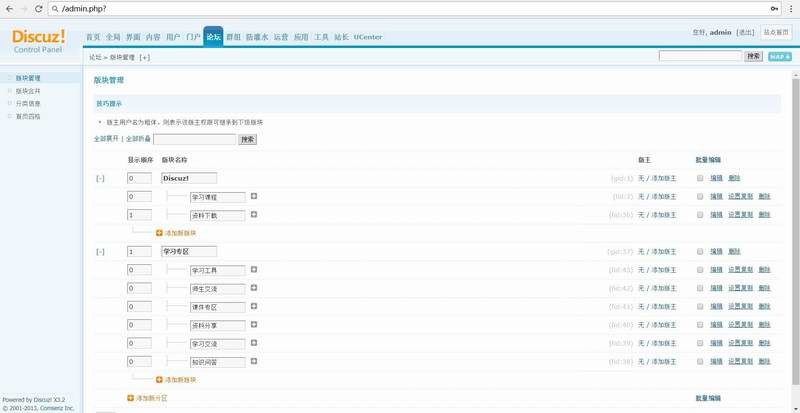Select 分类信息 in the left sidebar
Image resolution: width=800 pixels, height=413 pixels.
(x=28, y=104)
